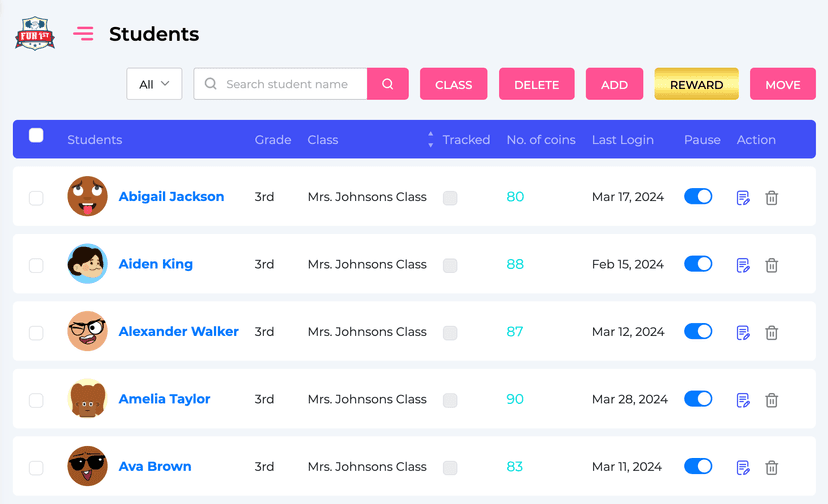Screen dimensions: 828x504
Task: Open the All filter dropdown
Action: pos(154,84)
